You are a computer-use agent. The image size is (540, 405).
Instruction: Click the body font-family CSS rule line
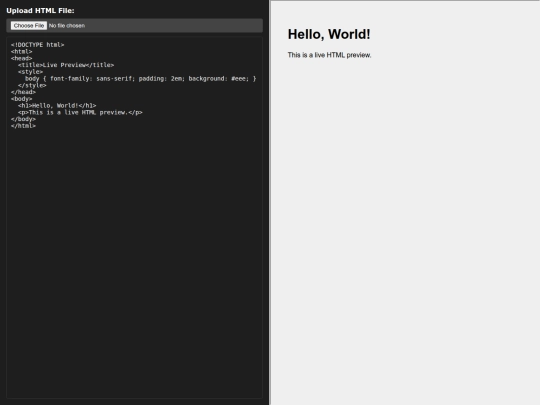(x=141, y=79)
